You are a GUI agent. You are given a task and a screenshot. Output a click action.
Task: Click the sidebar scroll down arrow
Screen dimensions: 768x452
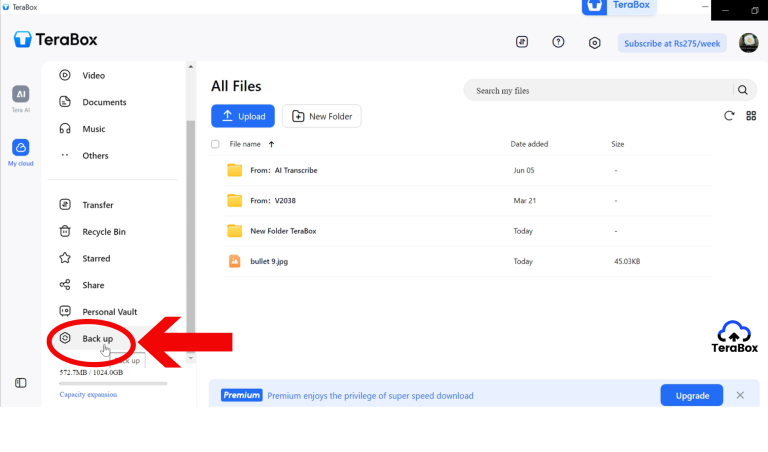coord(191,358)
